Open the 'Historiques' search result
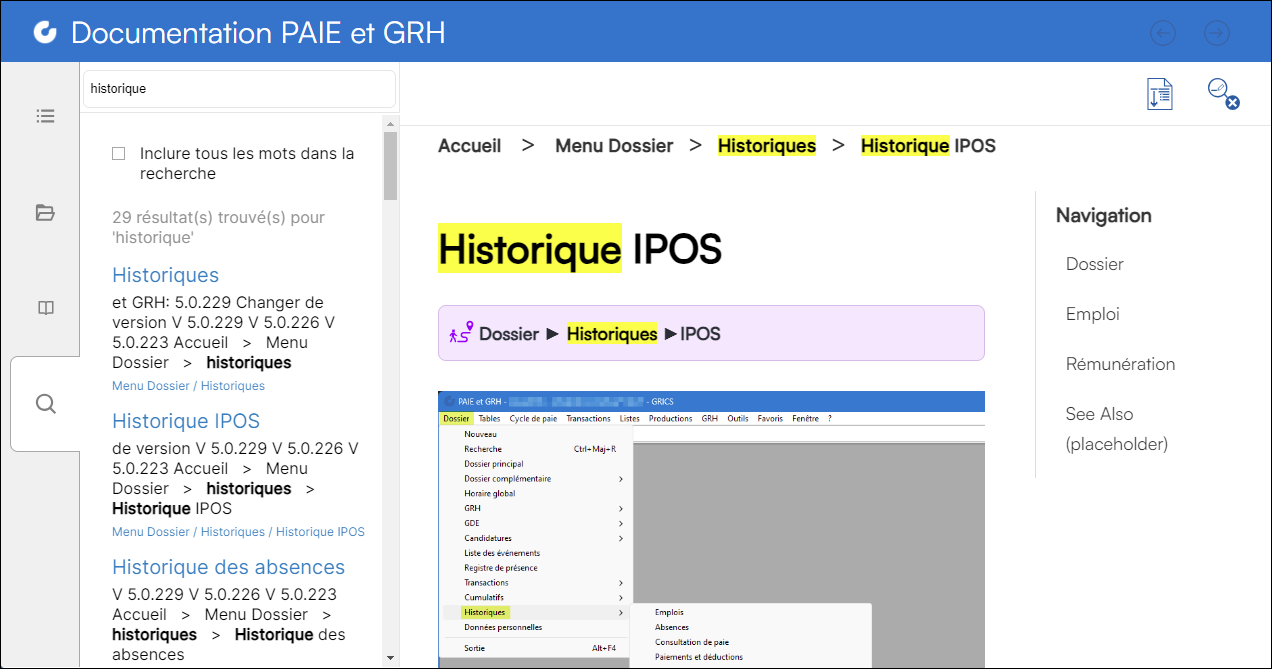Viewport: 1272px width, 669px height. click(165, 275)
